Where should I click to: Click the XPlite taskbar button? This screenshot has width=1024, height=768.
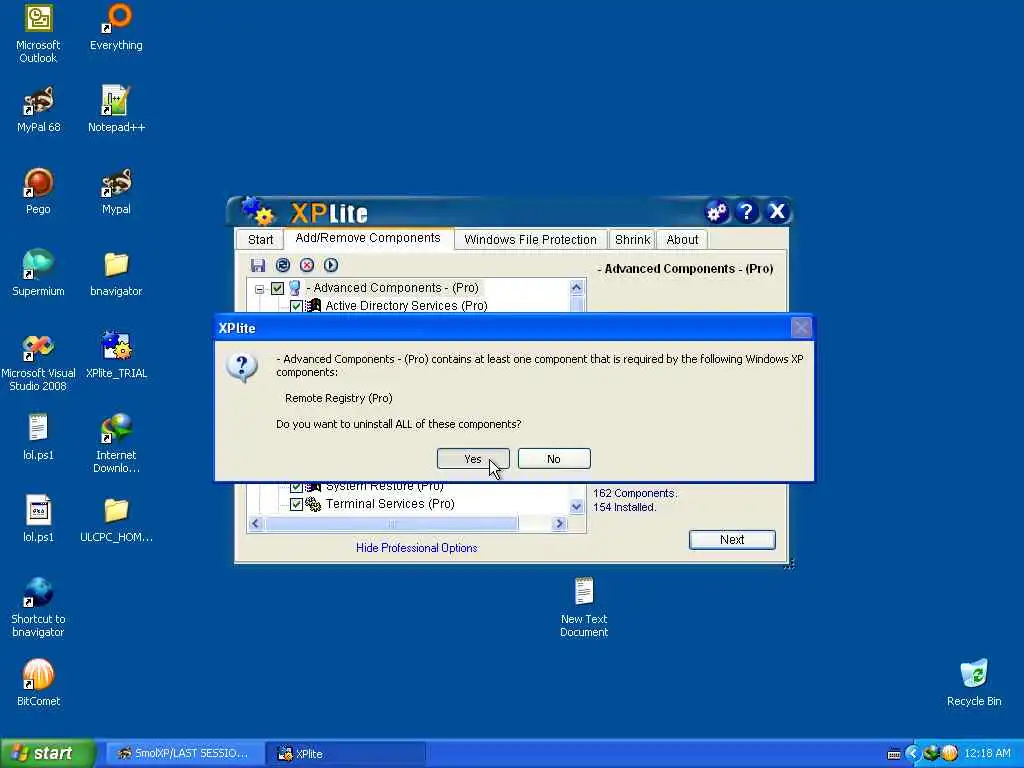point(346,754)
